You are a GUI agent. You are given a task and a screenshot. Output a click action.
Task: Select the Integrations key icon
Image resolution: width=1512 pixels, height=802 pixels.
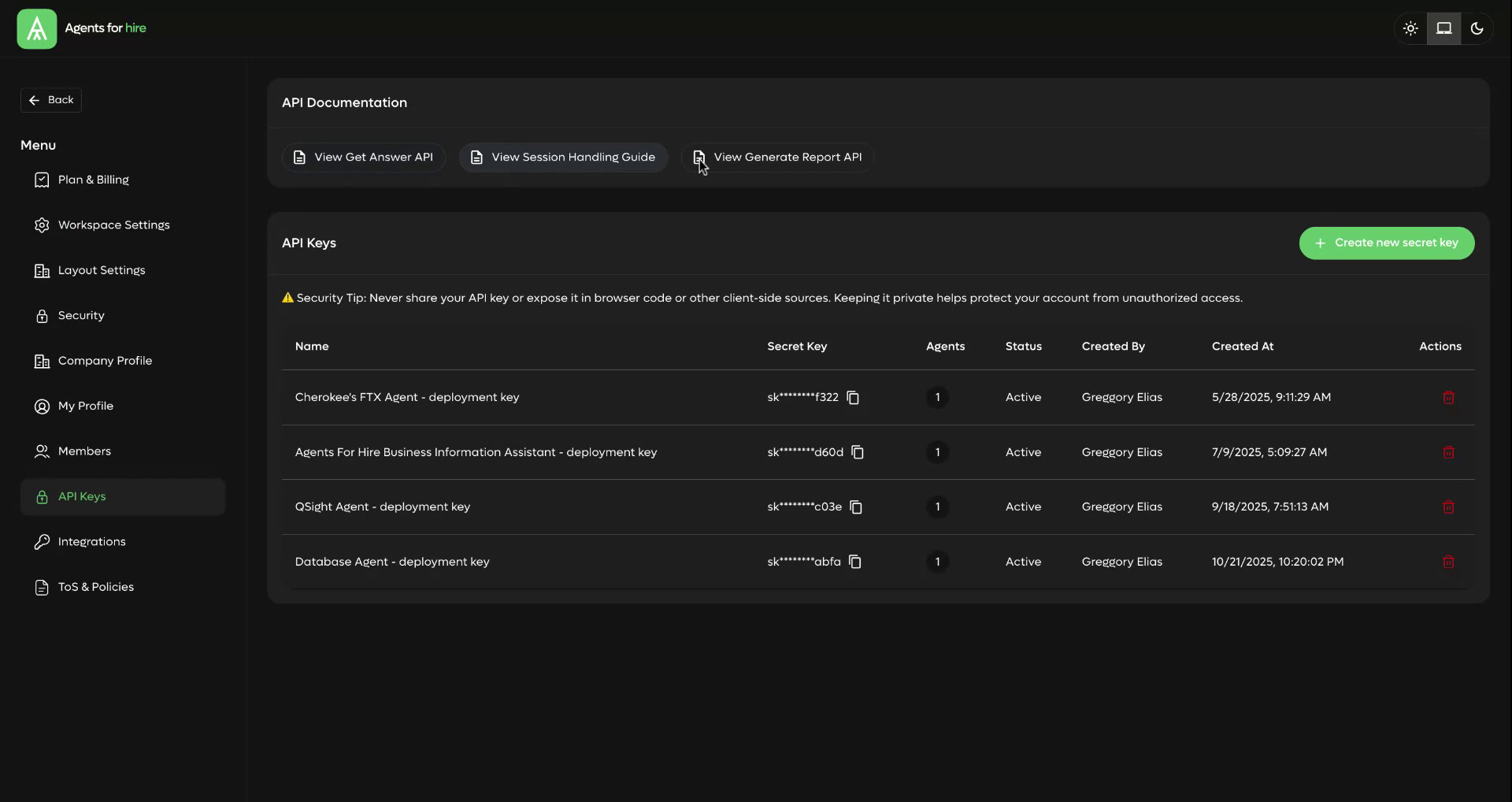click(42, 542)
